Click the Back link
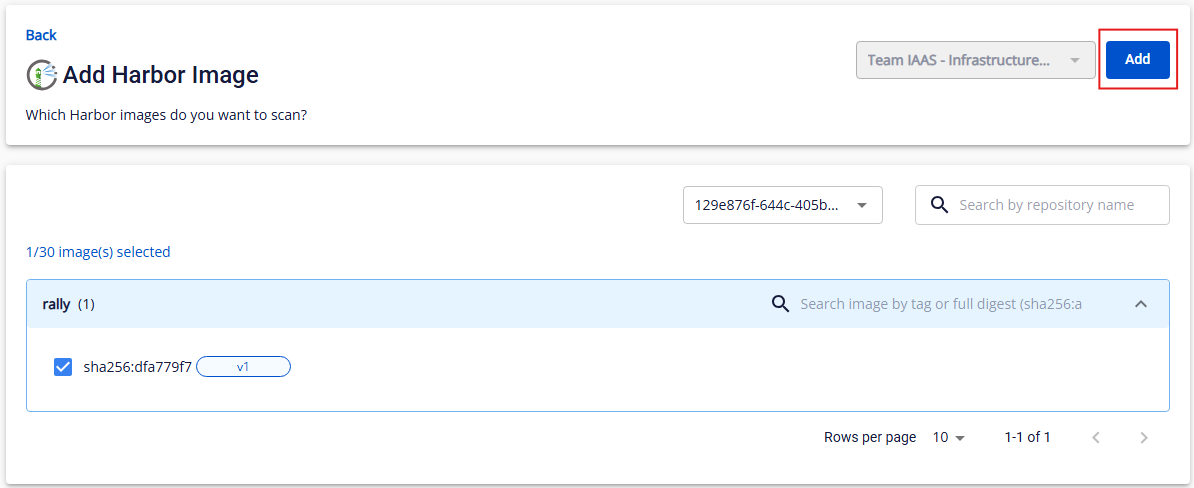Image resolution: width=1194 pixels, height=488 pixels. pyautogui.click(x=41, y=35)
